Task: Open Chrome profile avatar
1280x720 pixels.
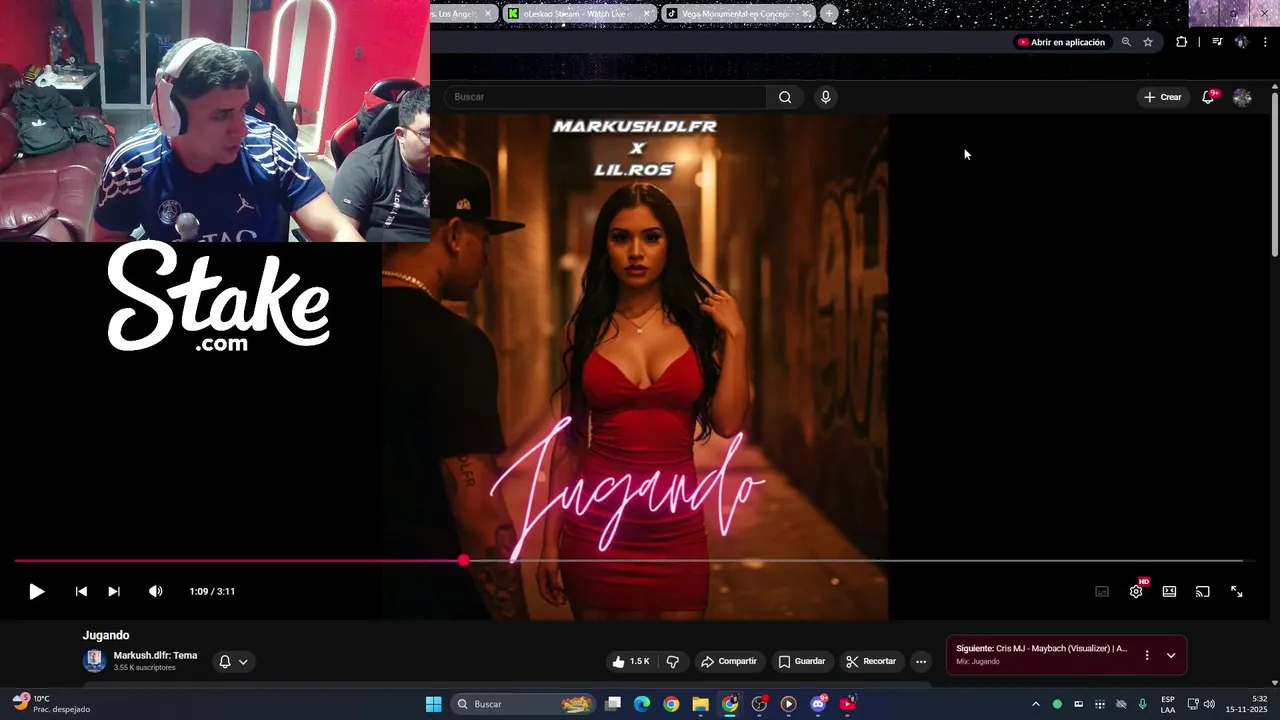Action: [x=1241, y=42]
